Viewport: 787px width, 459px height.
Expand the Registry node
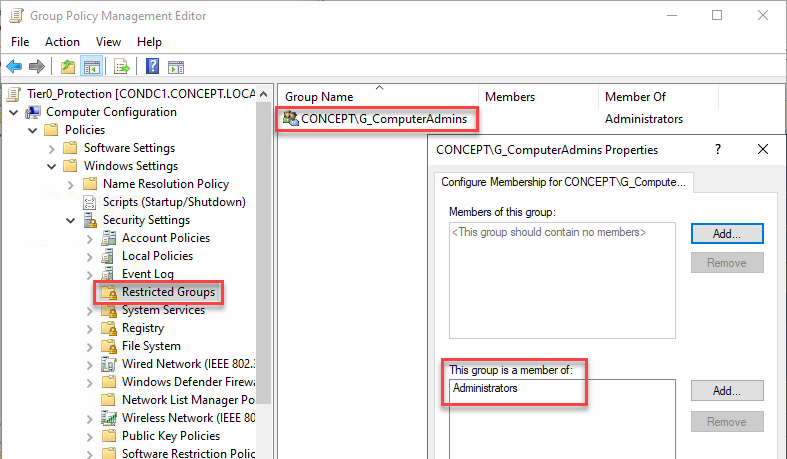point(90,329)
